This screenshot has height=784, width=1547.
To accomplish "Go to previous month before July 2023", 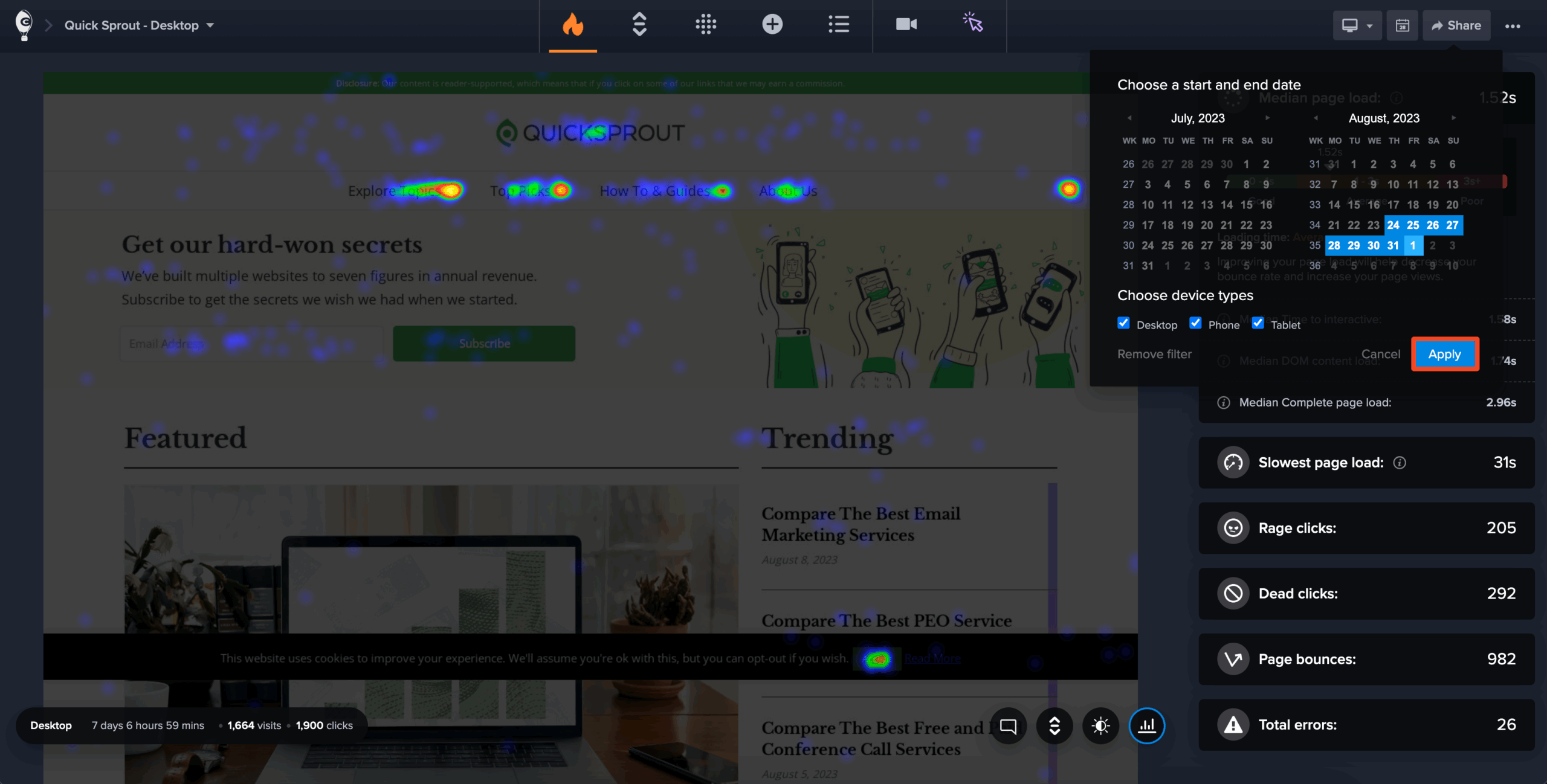I will point(1129,118).
